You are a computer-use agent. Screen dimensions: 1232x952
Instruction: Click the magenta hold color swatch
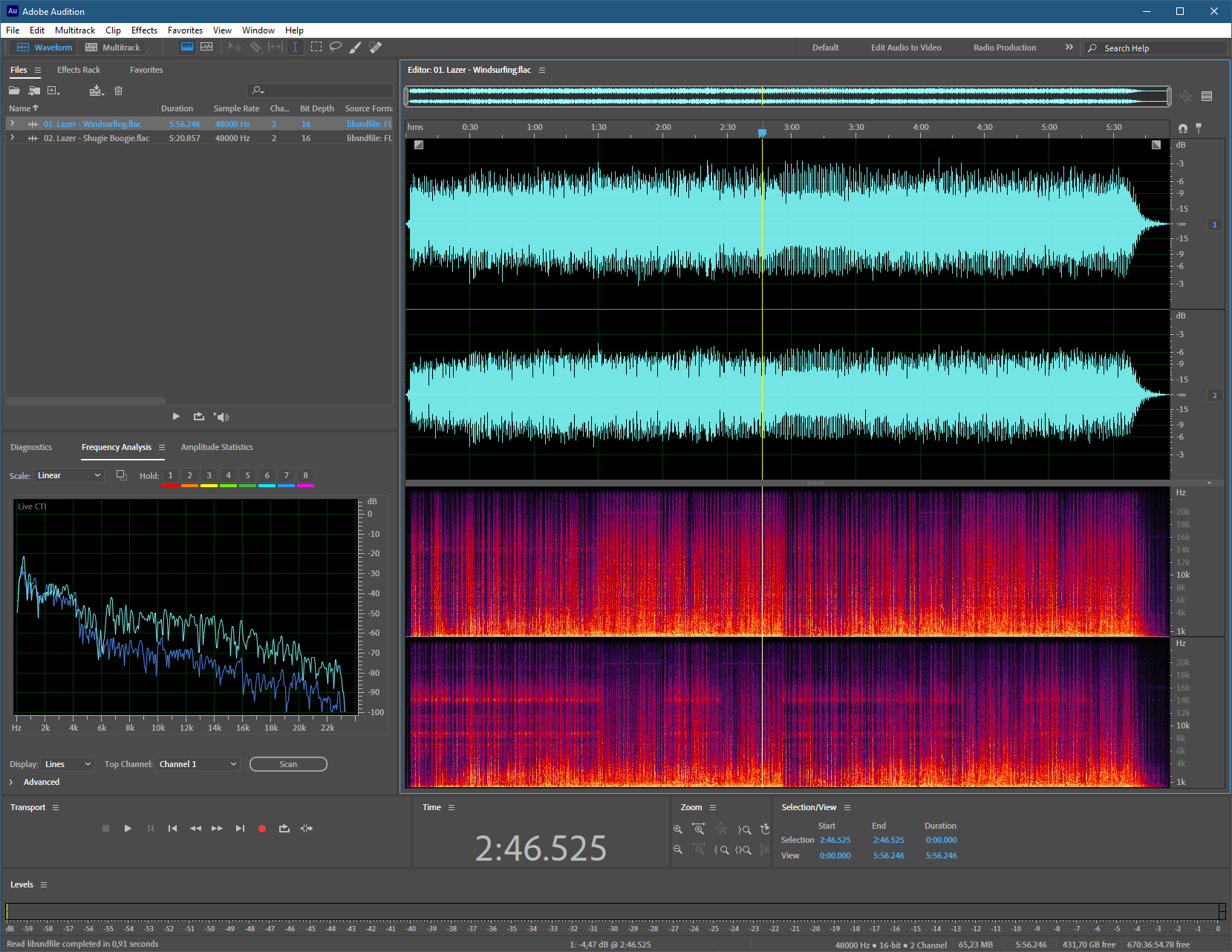click(305, 486)
